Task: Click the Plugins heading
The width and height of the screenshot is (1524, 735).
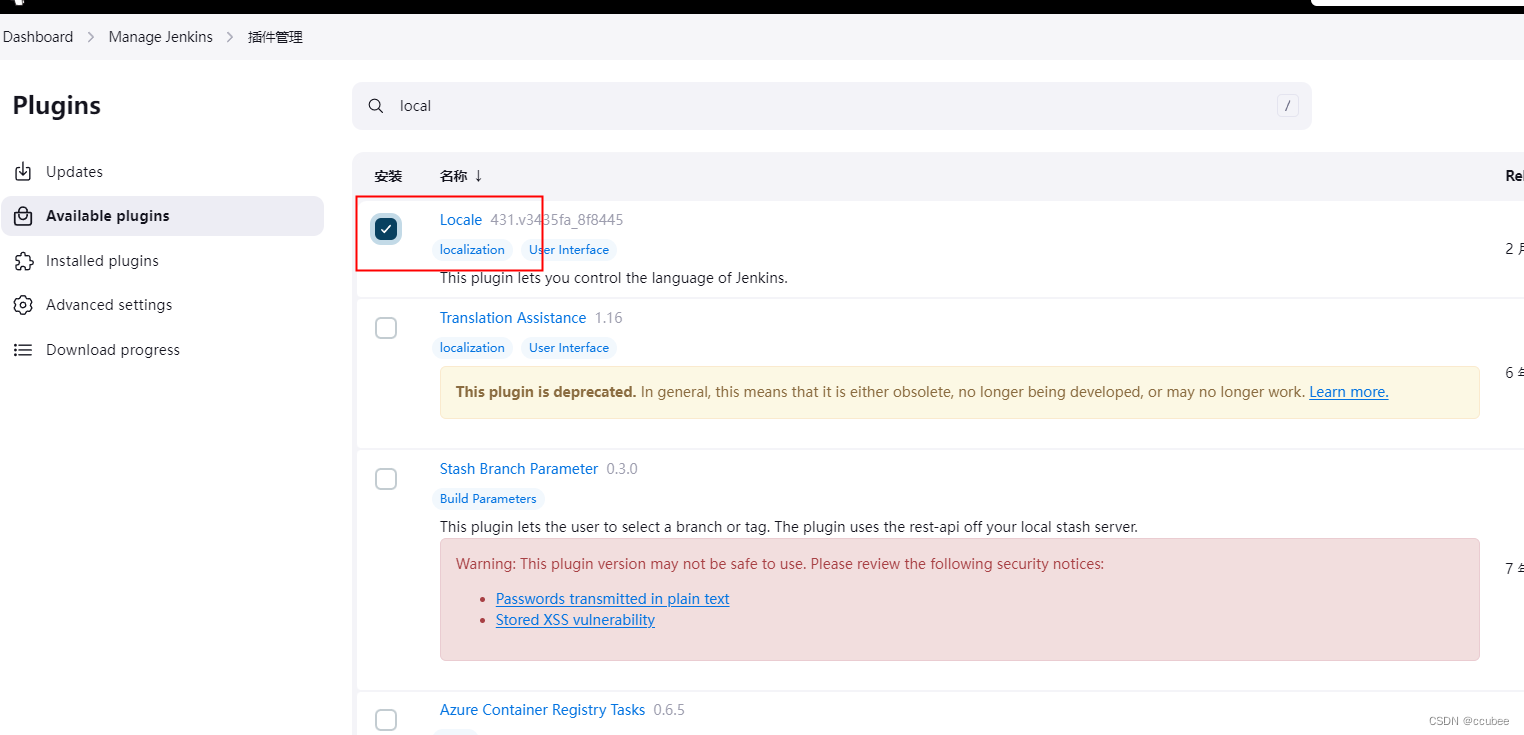Action: coord(57,106)
